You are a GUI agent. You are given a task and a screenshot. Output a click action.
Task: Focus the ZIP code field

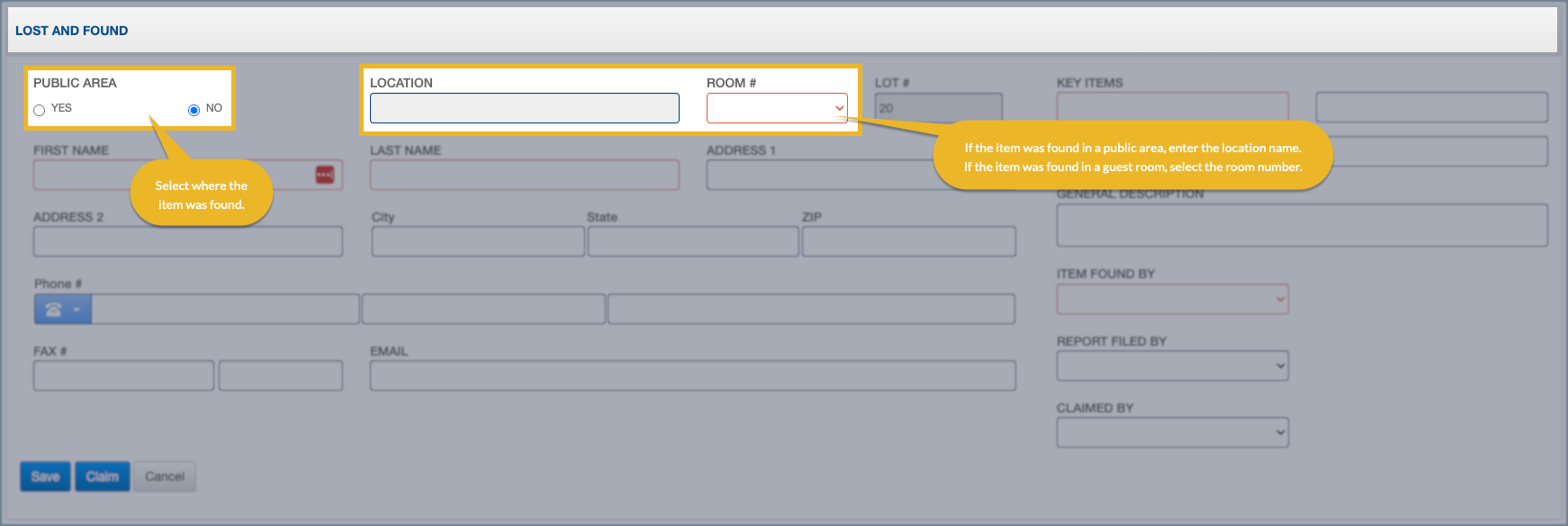[908, 241]
